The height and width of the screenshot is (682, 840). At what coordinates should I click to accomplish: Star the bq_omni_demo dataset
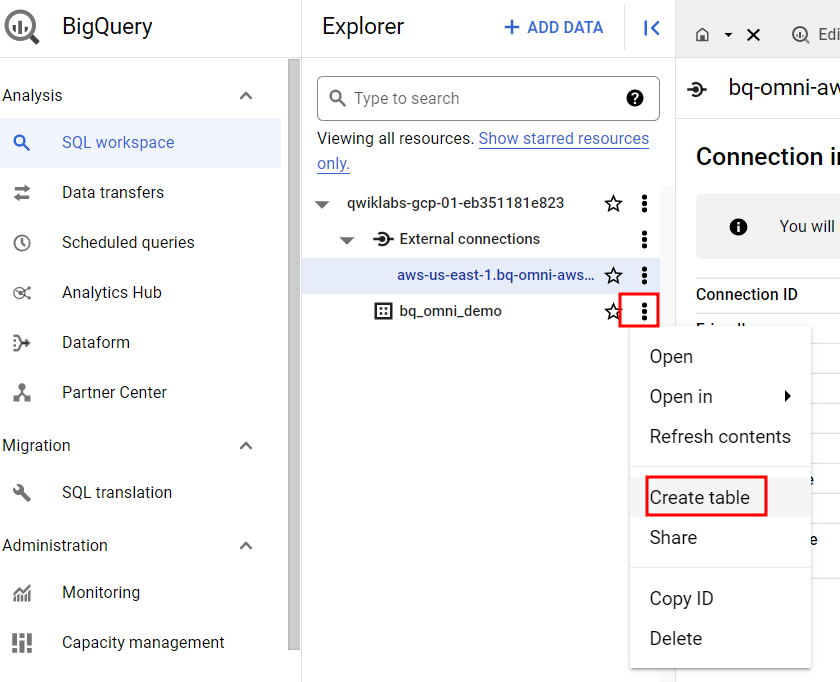point(612,311)
